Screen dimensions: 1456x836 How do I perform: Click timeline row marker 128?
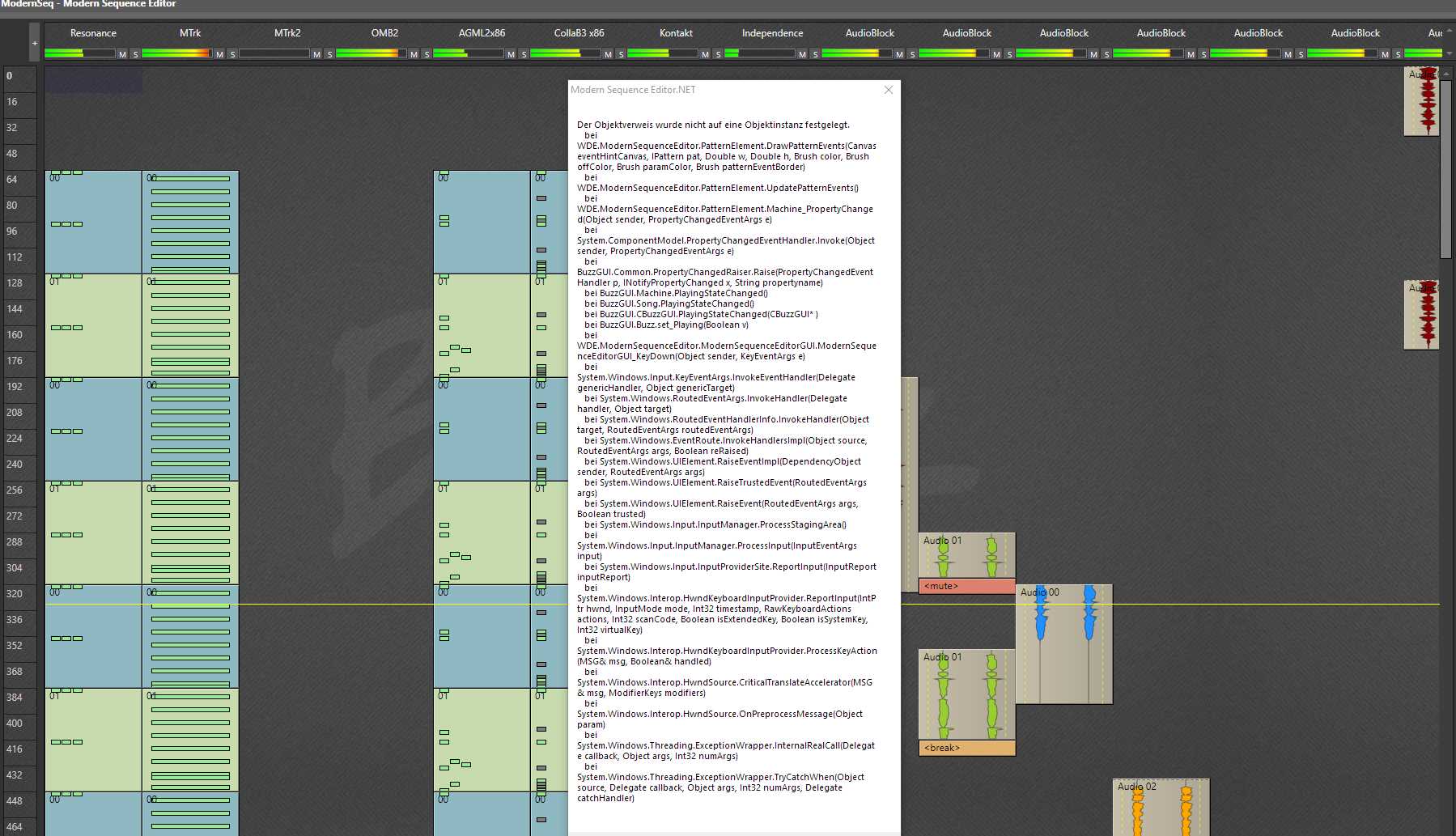click(x=15, y=283)
